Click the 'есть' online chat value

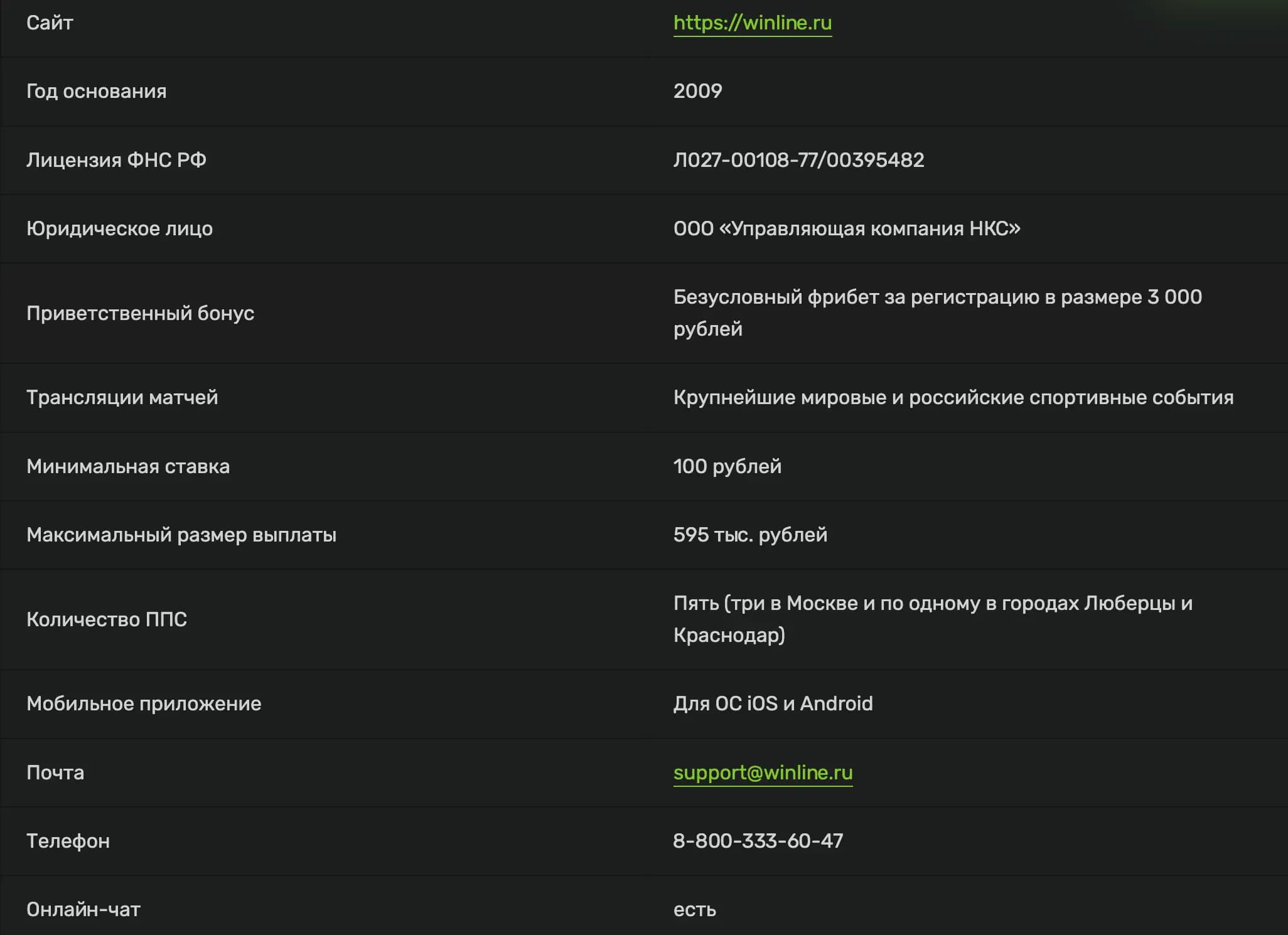[x=695, y=910]
